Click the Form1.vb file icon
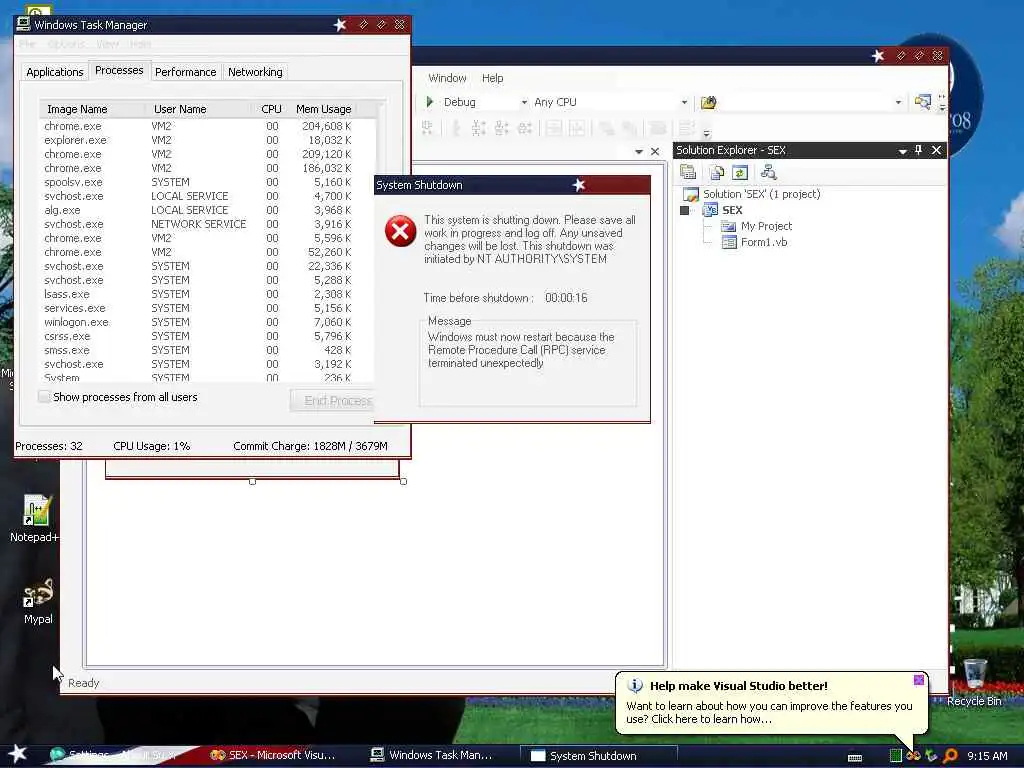 (729, 242)
